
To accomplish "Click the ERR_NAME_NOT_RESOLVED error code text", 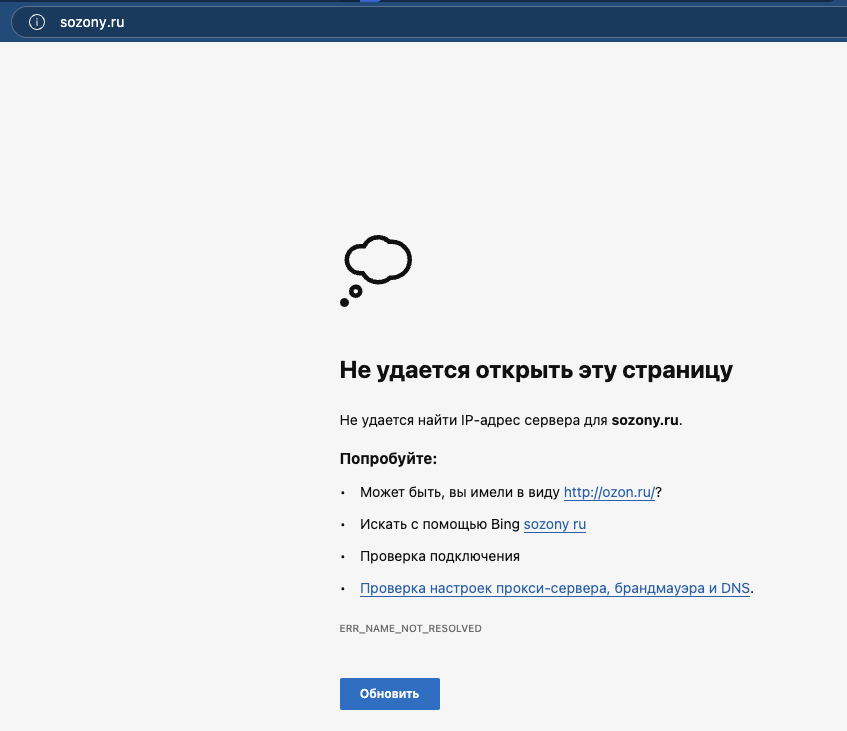I will click(x=410, y=628).
